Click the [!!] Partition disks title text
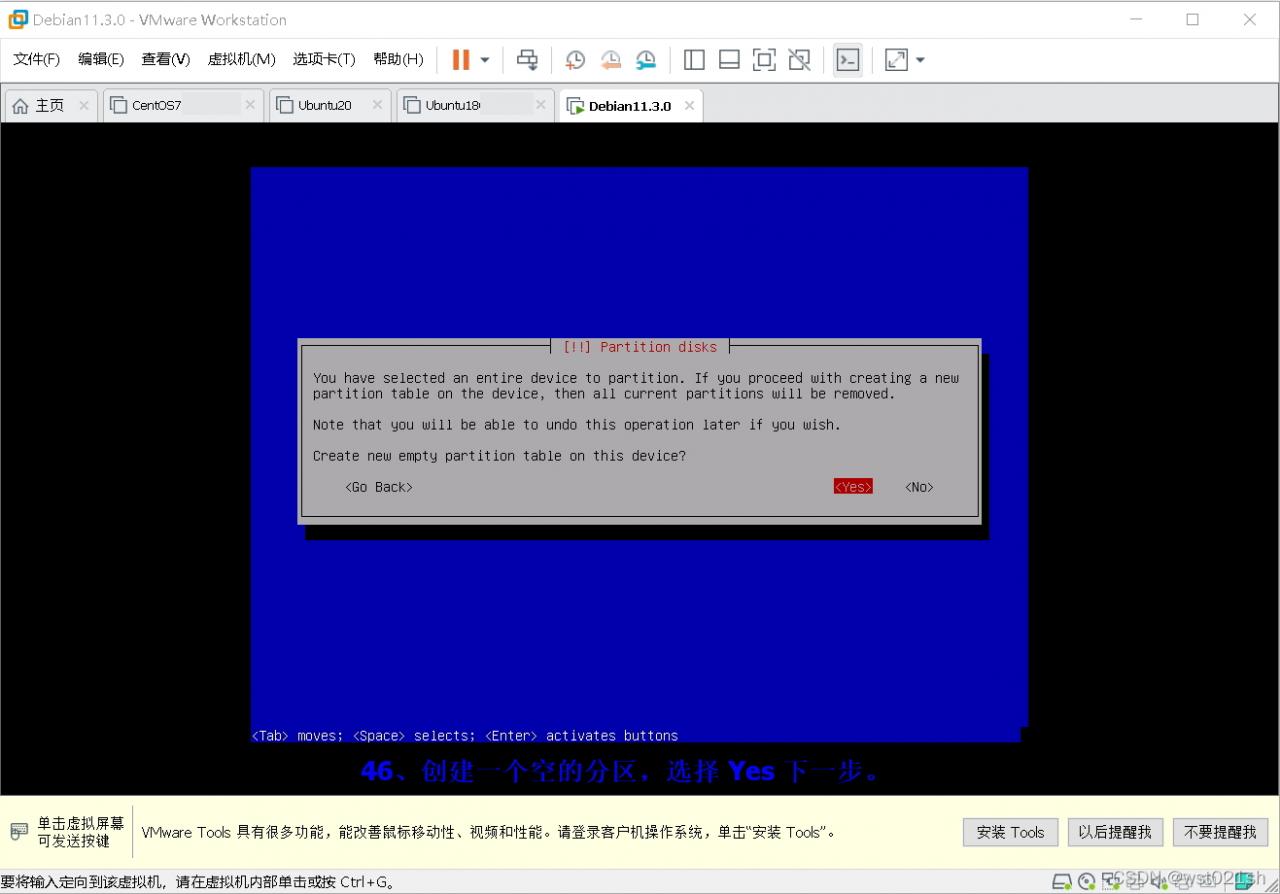1280x894 pixels. click(640, 347)
